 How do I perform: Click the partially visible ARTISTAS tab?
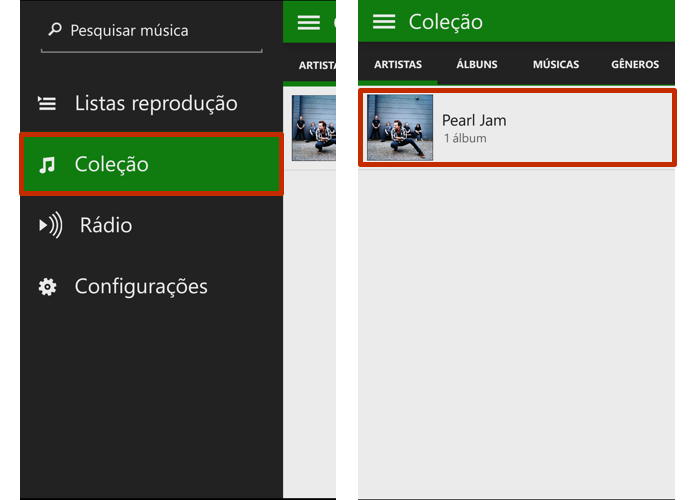tap(317, 66)
